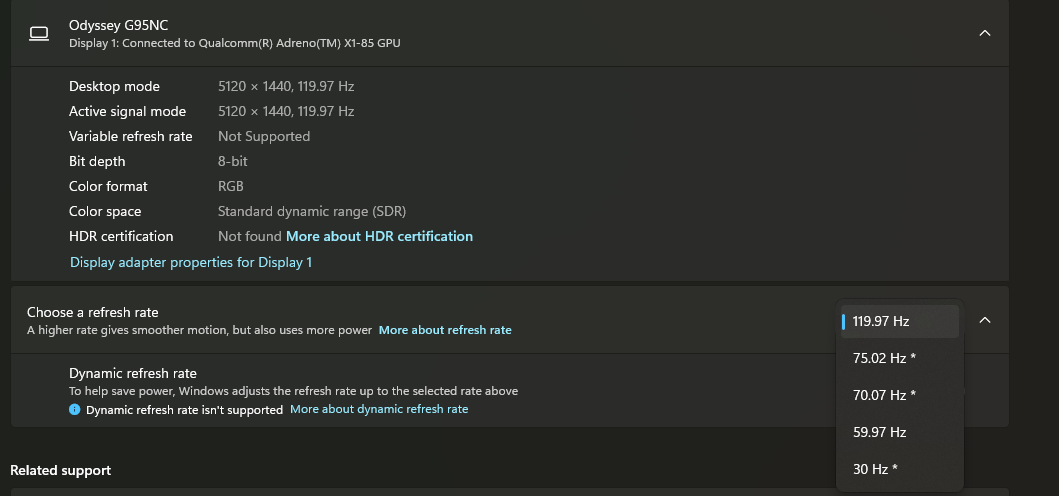Click the Qualcomm Adreno connection subtitle

[x=235, y=43]
